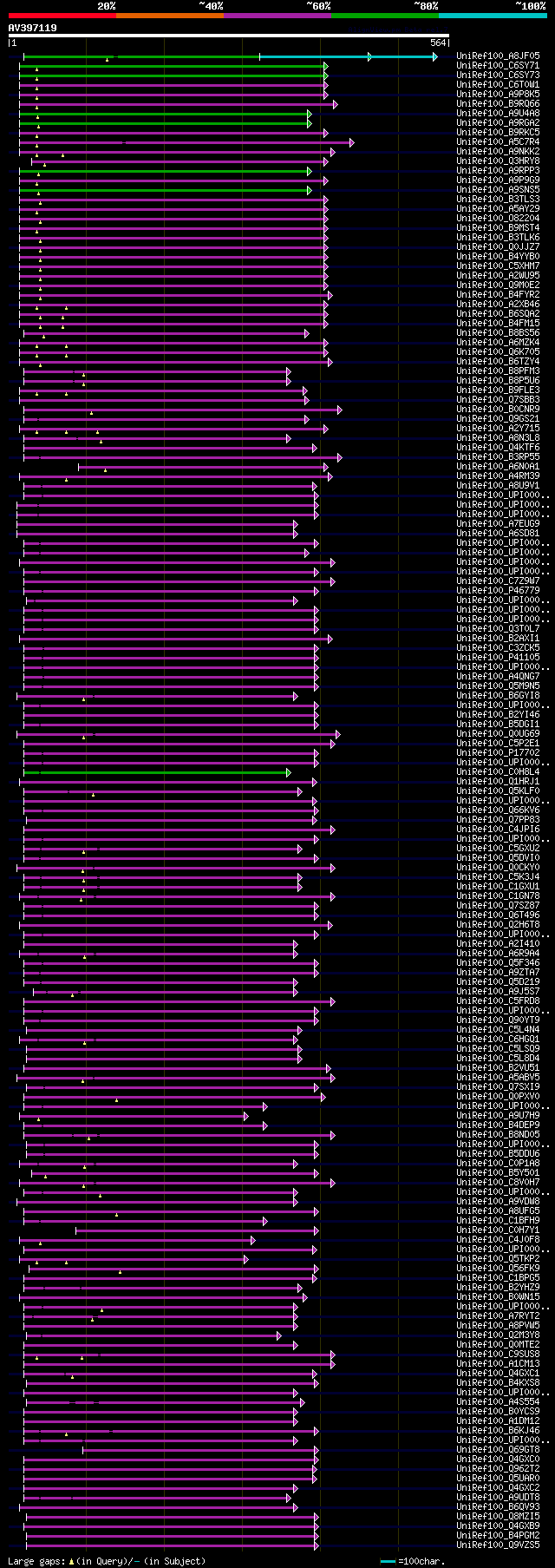Click label UniRef100_A4RM39

click(498, 476)
